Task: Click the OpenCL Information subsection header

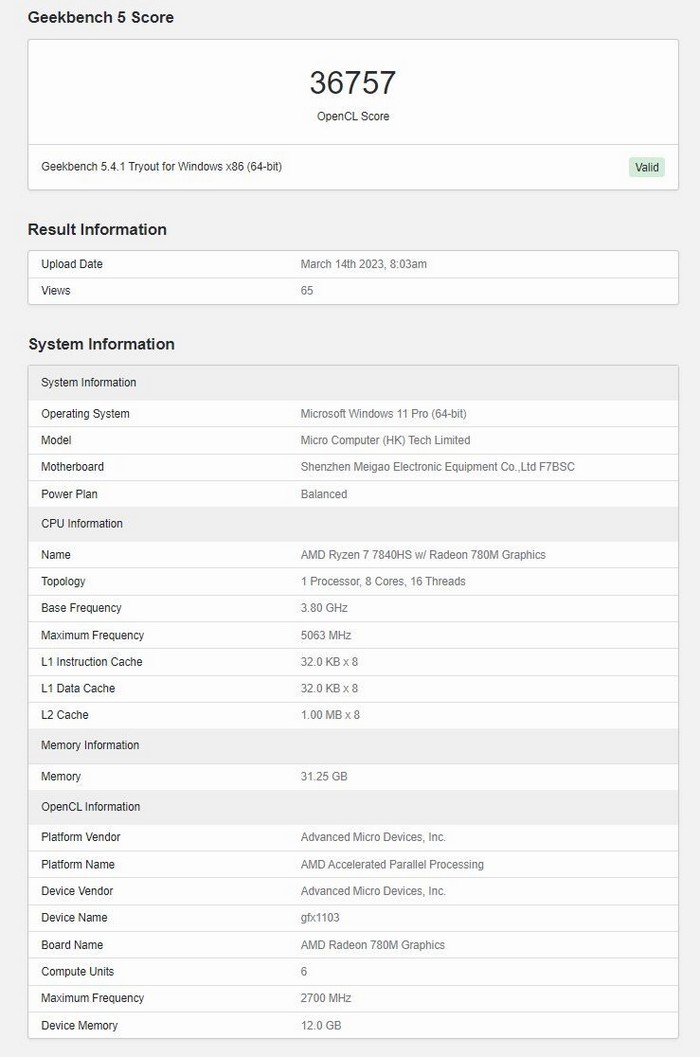Action: (x=91, y=807)
